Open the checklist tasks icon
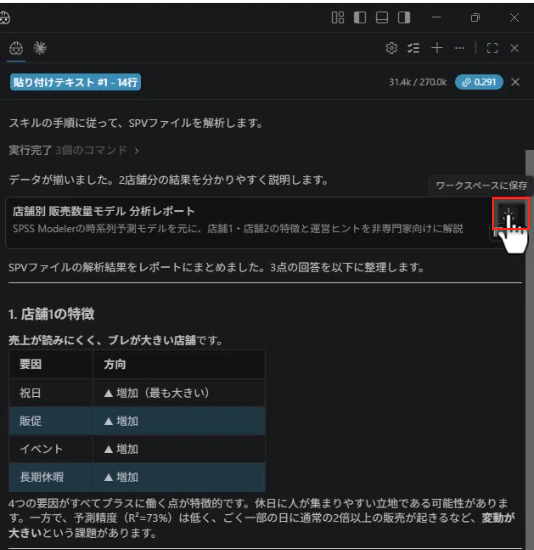This screenshot has width=534, height=550. pos(414,48)
